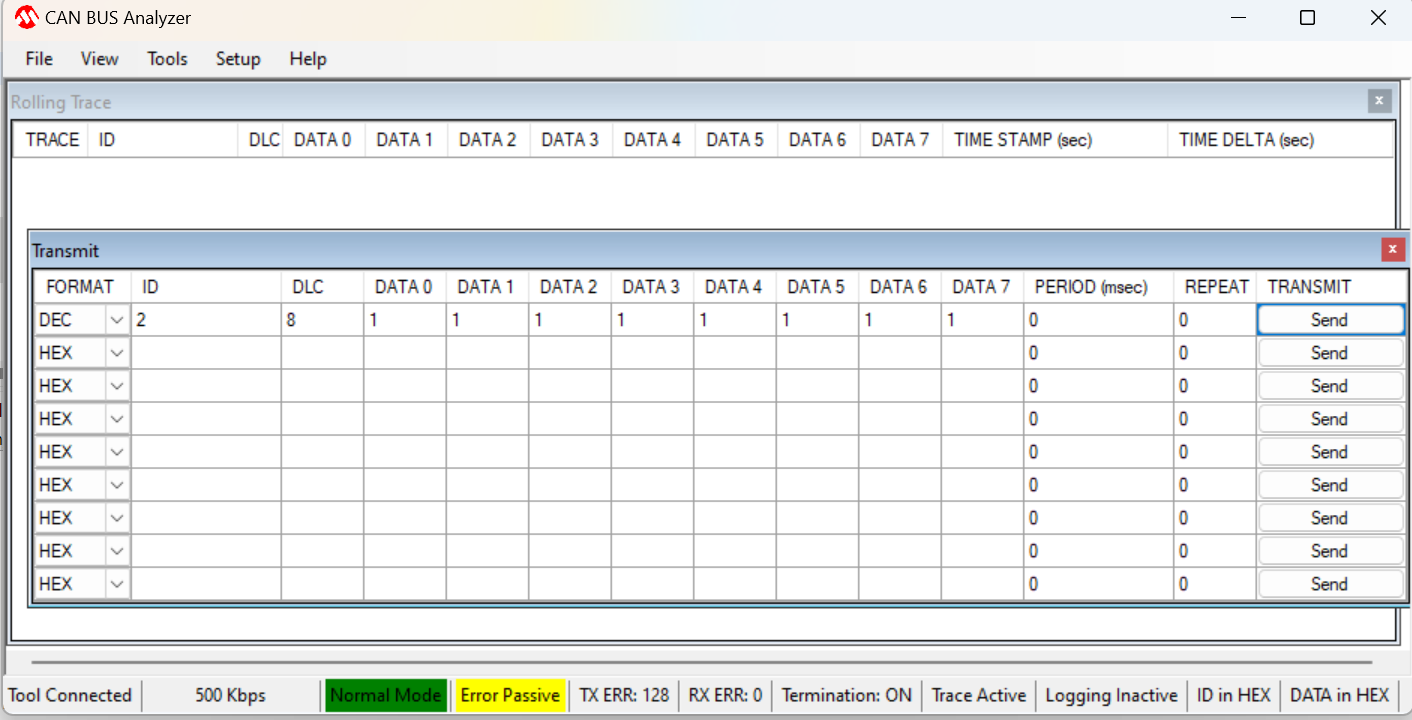1412x720 pixels.
Task: Open the Help menu
Action: click(x=308, y=59)
